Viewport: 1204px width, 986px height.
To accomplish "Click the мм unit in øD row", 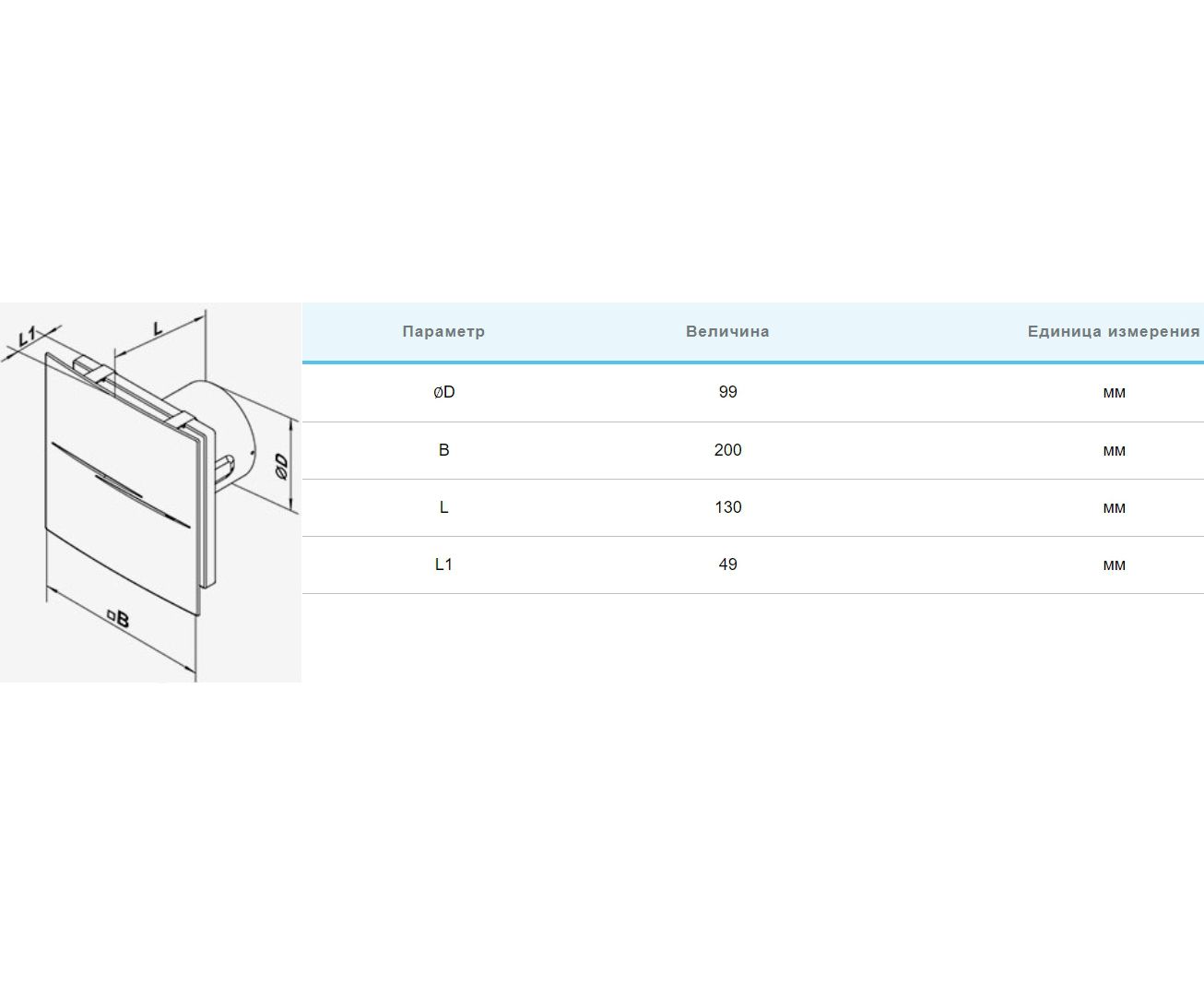I will pos(1114,392).
